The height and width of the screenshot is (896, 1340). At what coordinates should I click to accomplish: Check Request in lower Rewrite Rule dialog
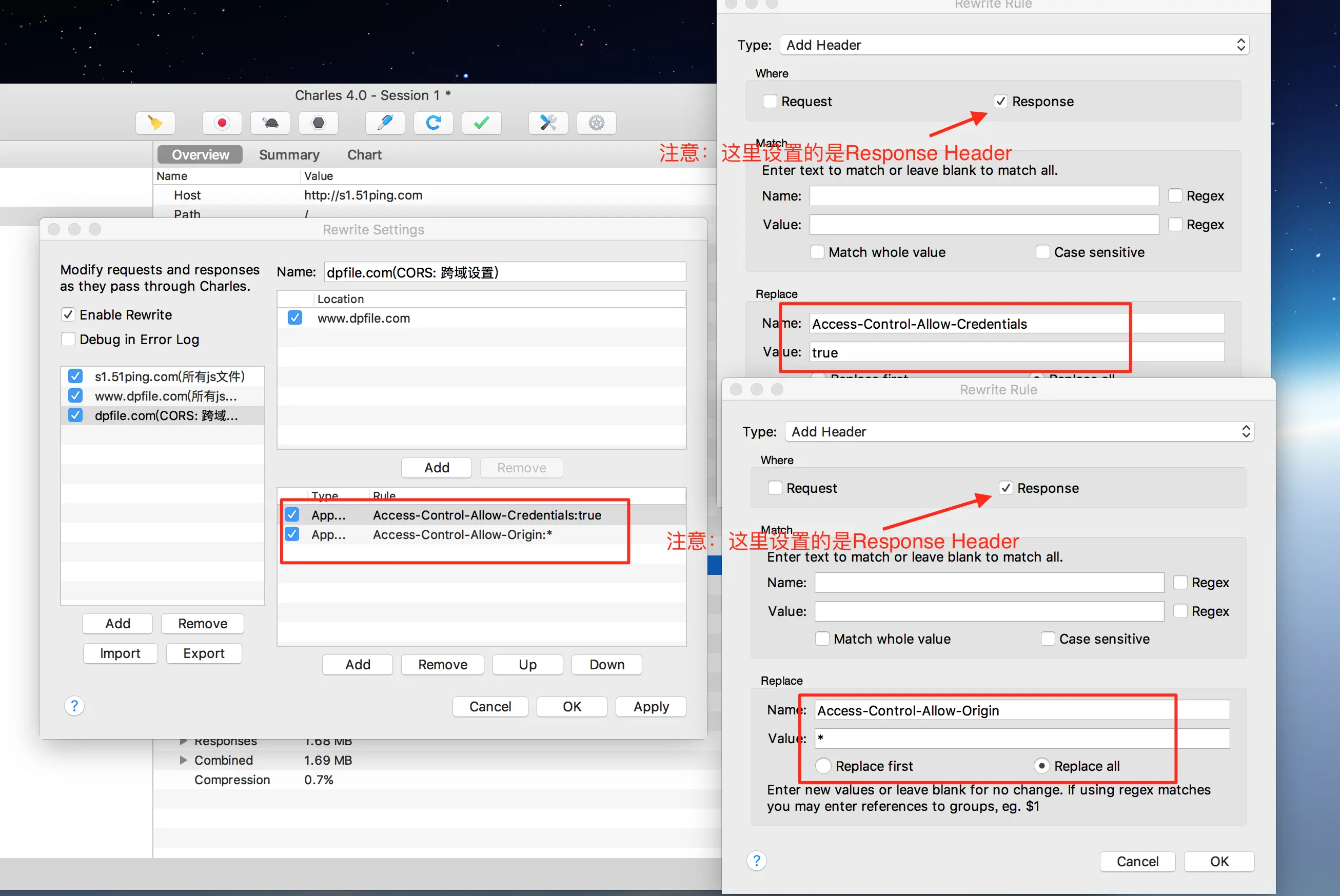point(775,487)
